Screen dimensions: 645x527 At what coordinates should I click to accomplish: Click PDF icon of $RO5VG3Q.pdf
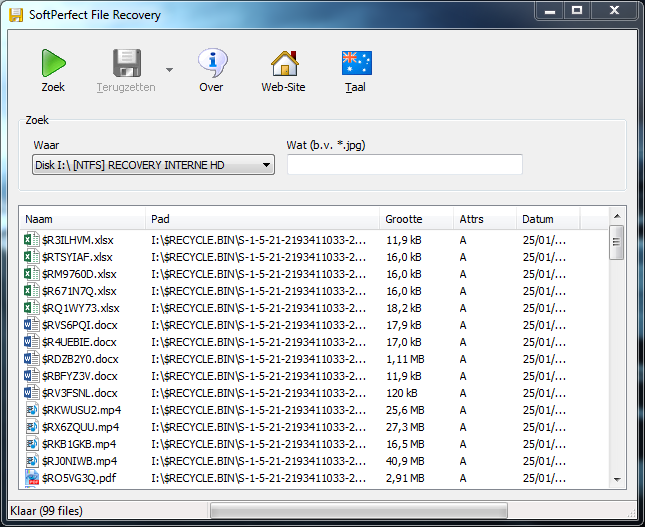click(x=32, y=478)
